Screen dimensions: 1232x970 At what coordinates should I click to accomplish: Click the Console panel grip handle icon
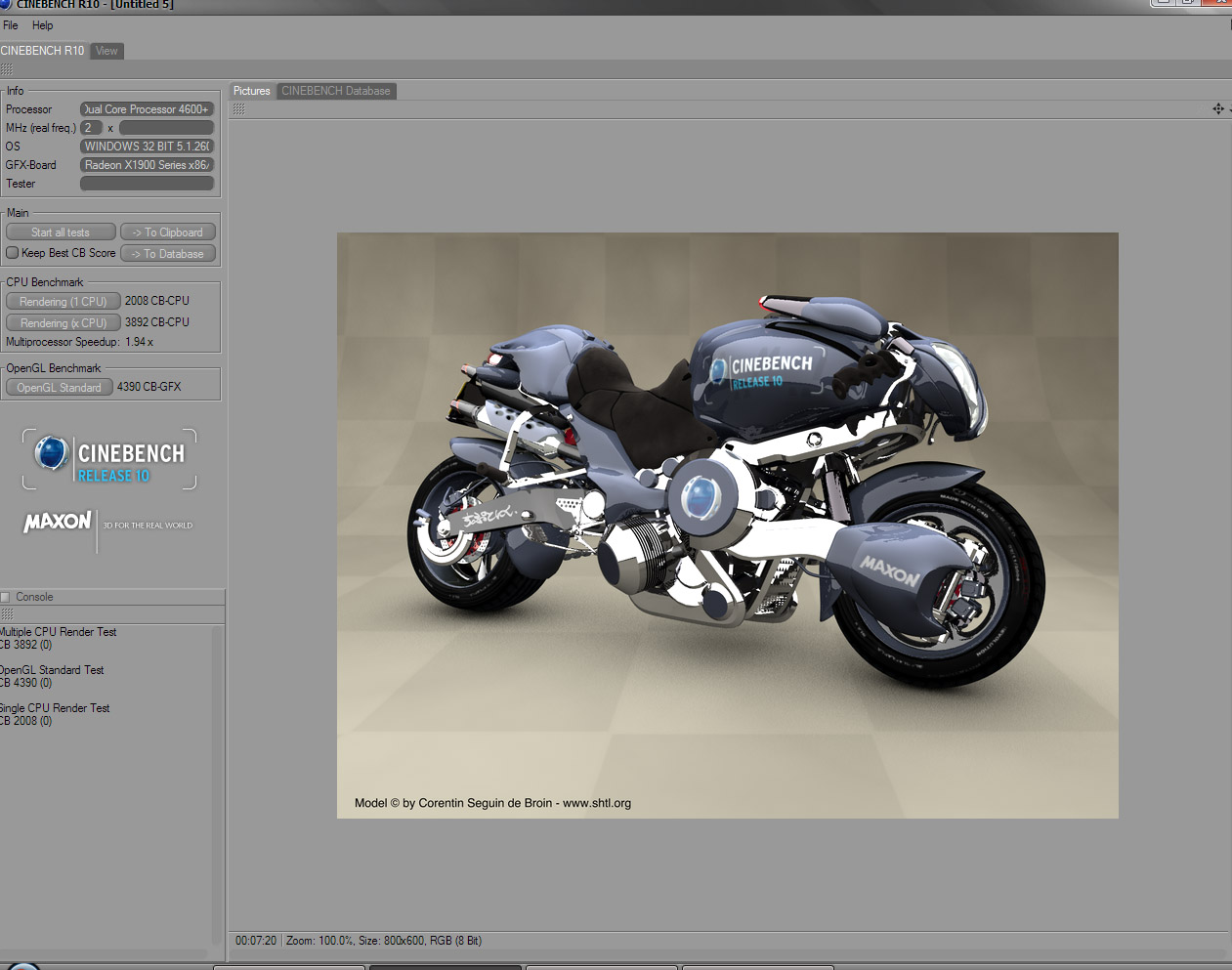click(6, 614)
